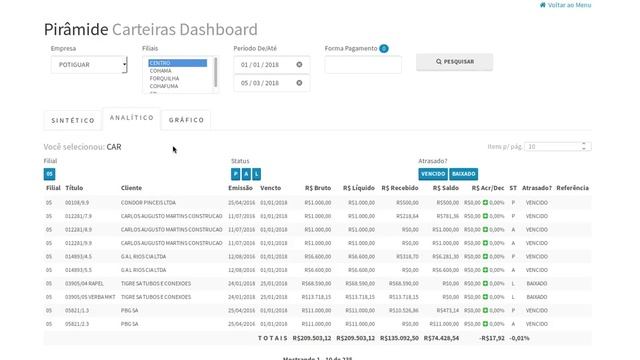Viewport: 640px width, 360px height.
Task: Toggle the Filial 05 filter chip
Action: pos(49,174)
